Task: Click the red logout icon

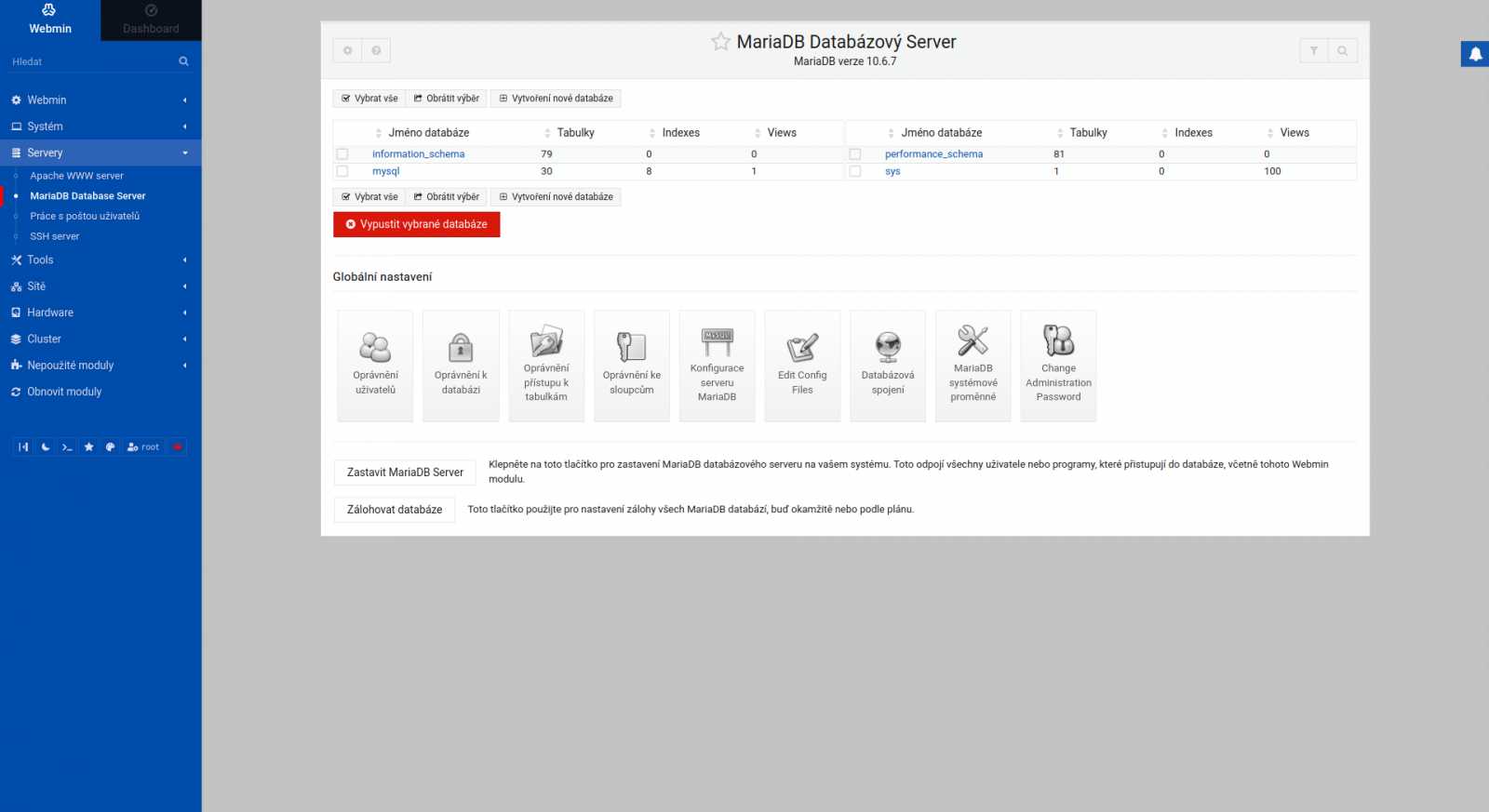Action: coord(177,447)
